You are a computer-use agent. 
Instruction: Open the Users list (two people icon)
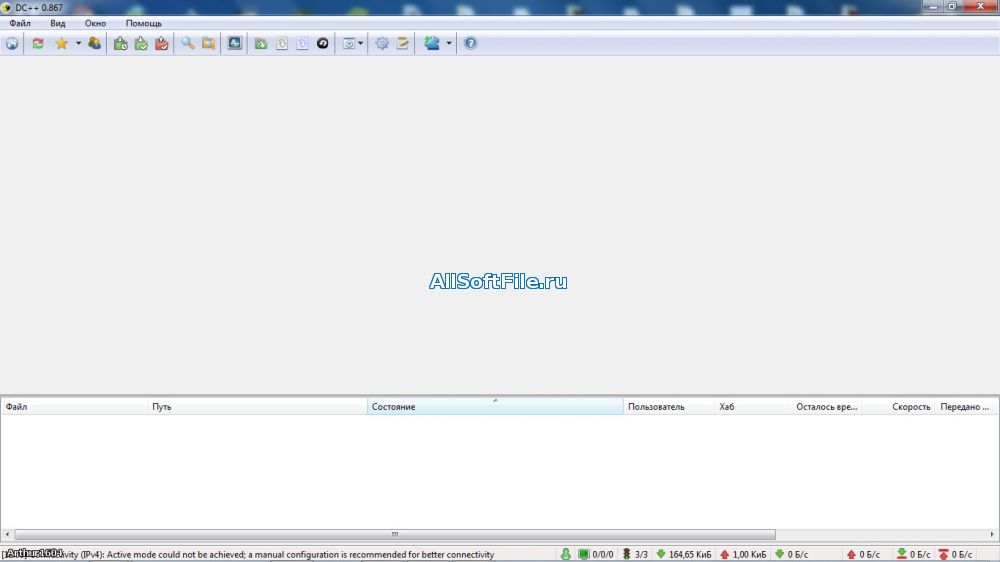[94, 43]
